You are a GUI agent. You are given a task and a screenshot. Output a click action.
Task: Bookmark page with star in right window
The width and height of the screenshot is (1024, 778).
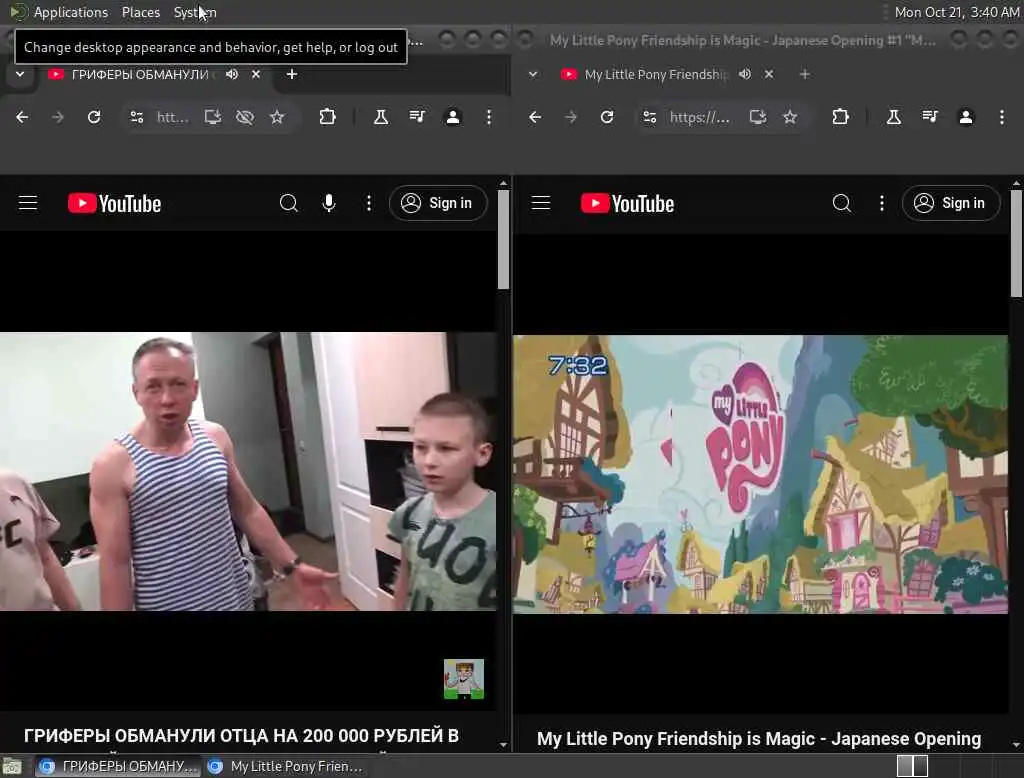coord(790,117)
